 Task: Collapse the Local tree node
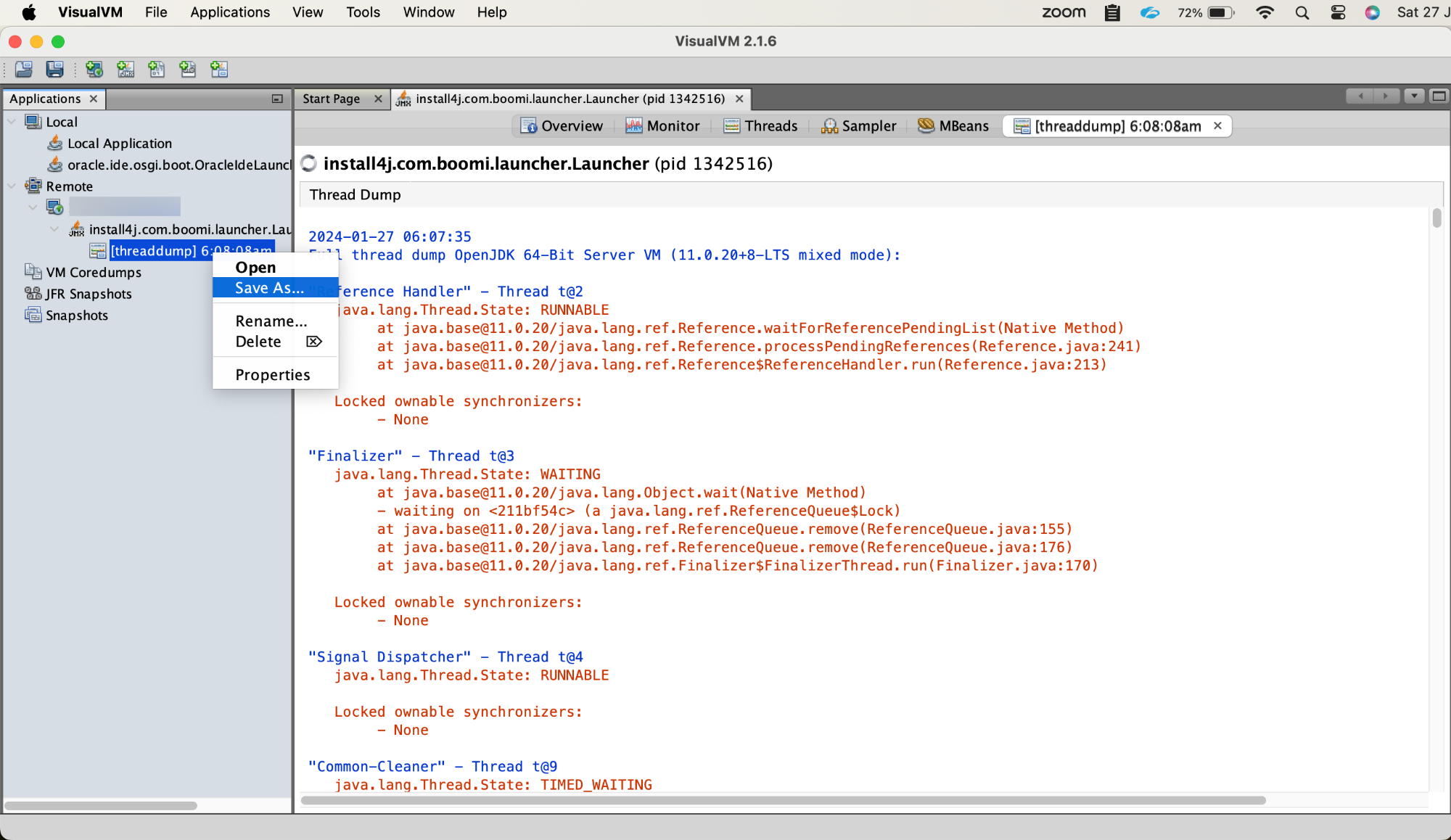click(11, 122)
